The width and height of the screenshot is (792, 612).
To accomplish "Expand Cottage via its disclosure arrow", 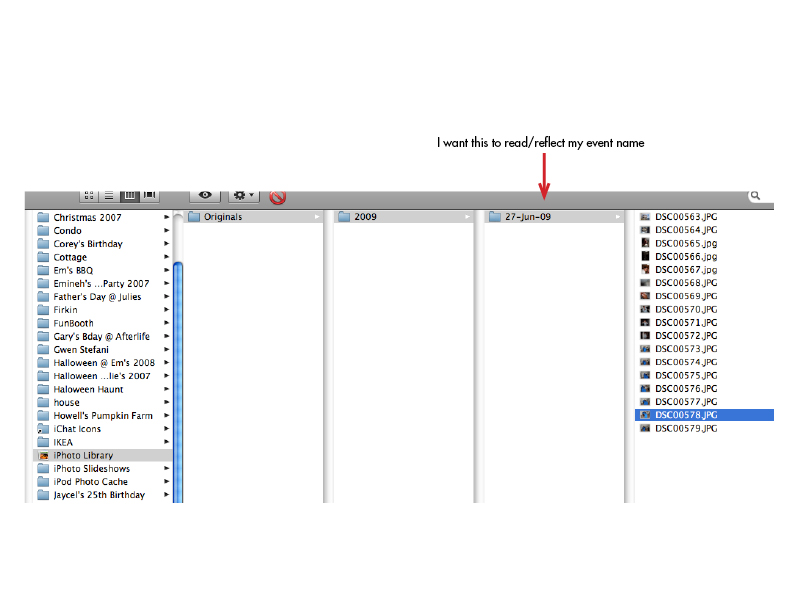I will (166, 257).
